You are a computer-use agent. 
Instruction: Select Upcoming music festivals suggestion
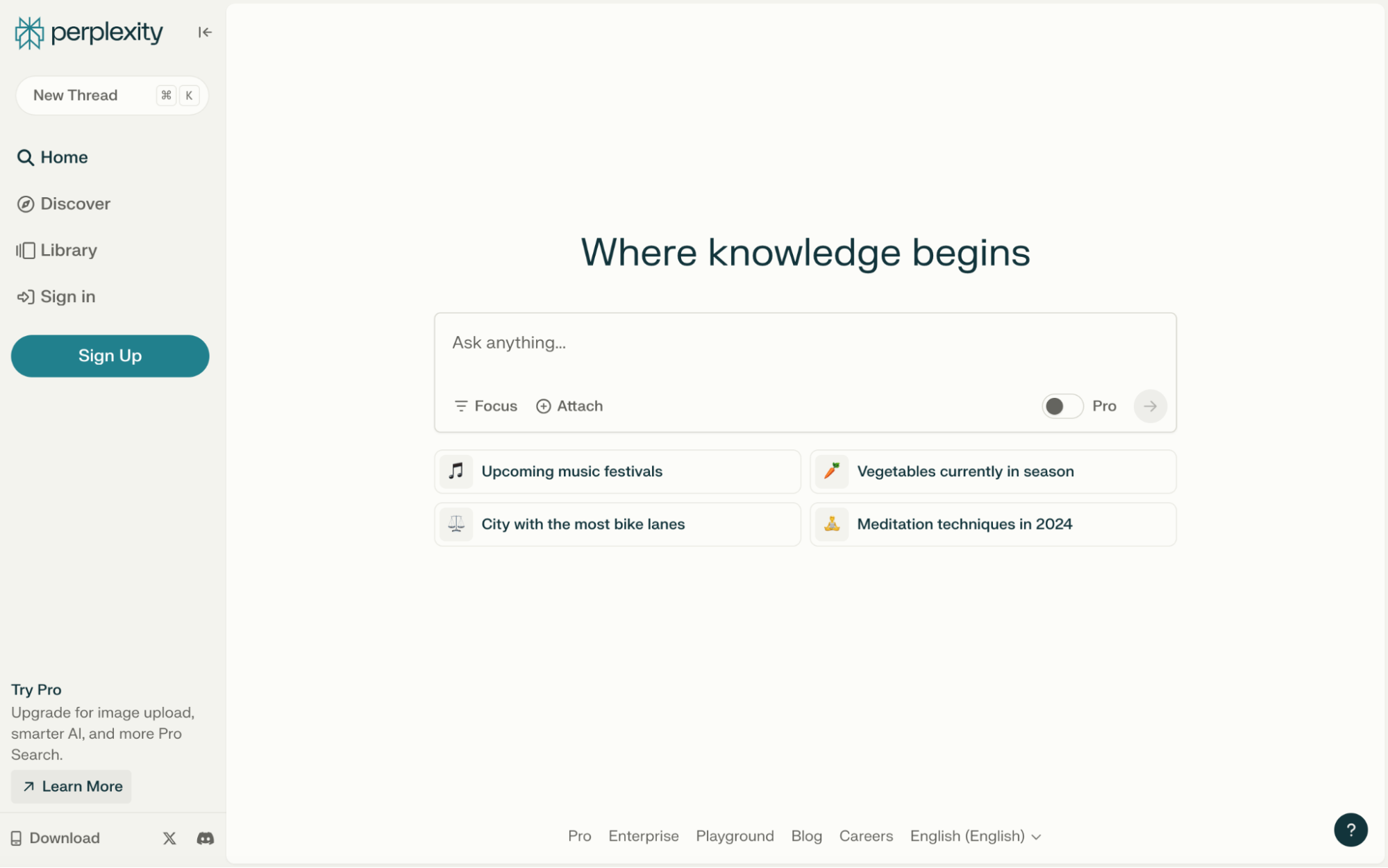617,471
